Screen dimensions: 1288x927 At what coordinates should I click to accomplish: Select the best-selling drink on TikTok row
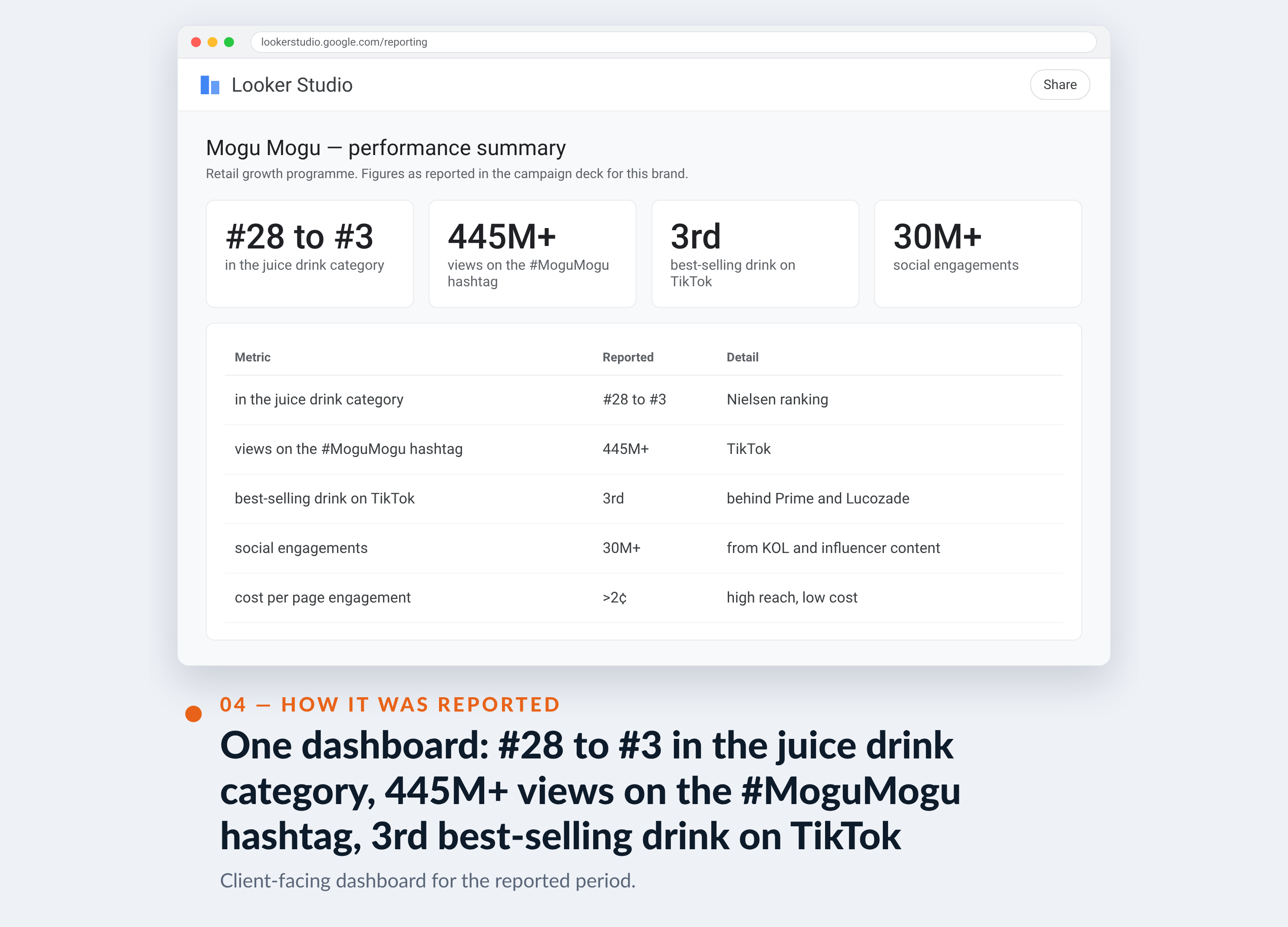click(x=644, y=499)
